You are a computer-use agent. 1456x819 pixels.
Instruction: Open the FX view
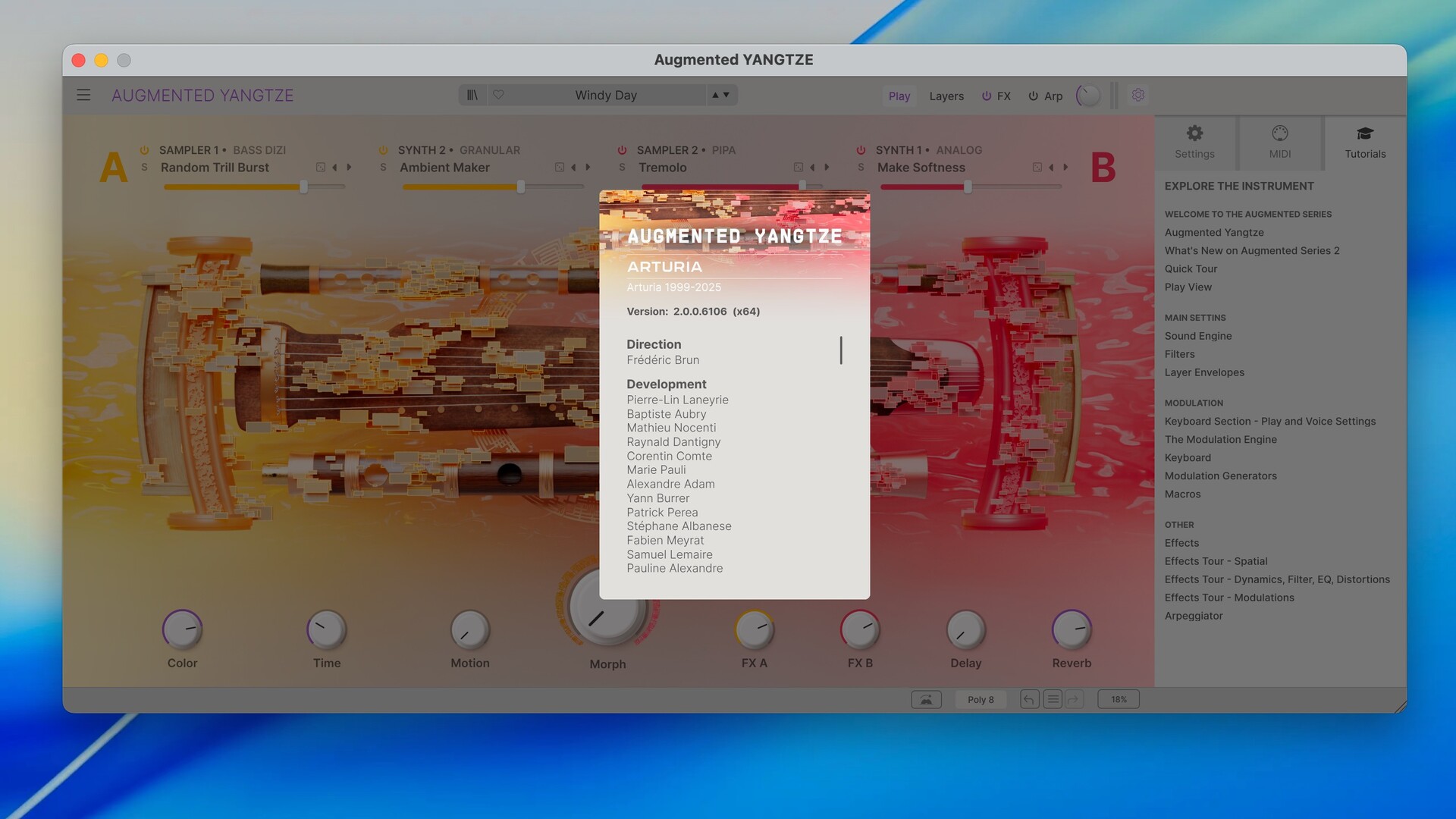[1004, 96]
